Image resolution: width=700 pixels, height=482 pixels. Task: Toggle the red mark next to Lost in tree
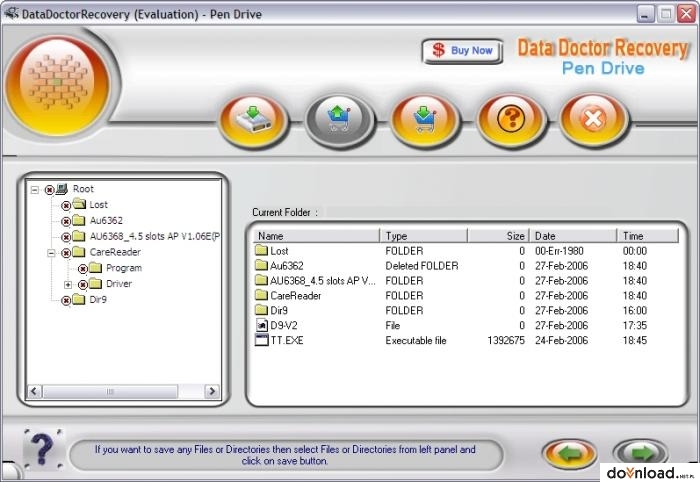66,206
